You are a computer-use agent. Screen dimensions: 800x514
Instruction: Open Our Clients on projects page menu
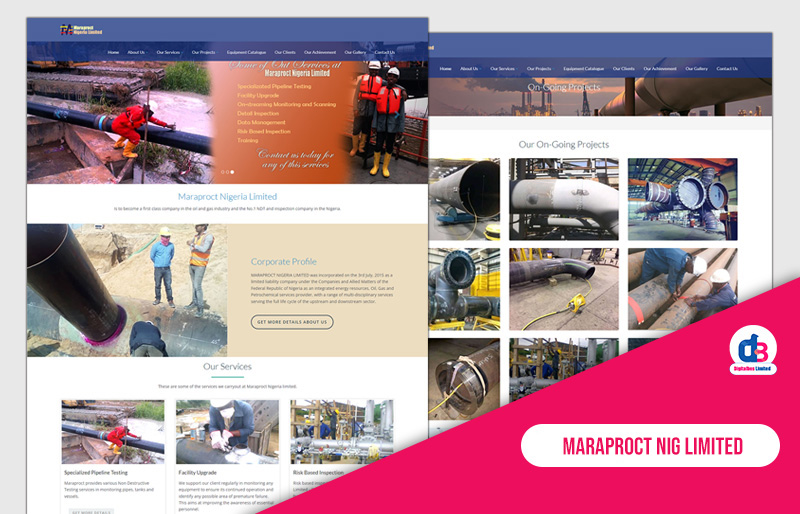click(623, 68)
